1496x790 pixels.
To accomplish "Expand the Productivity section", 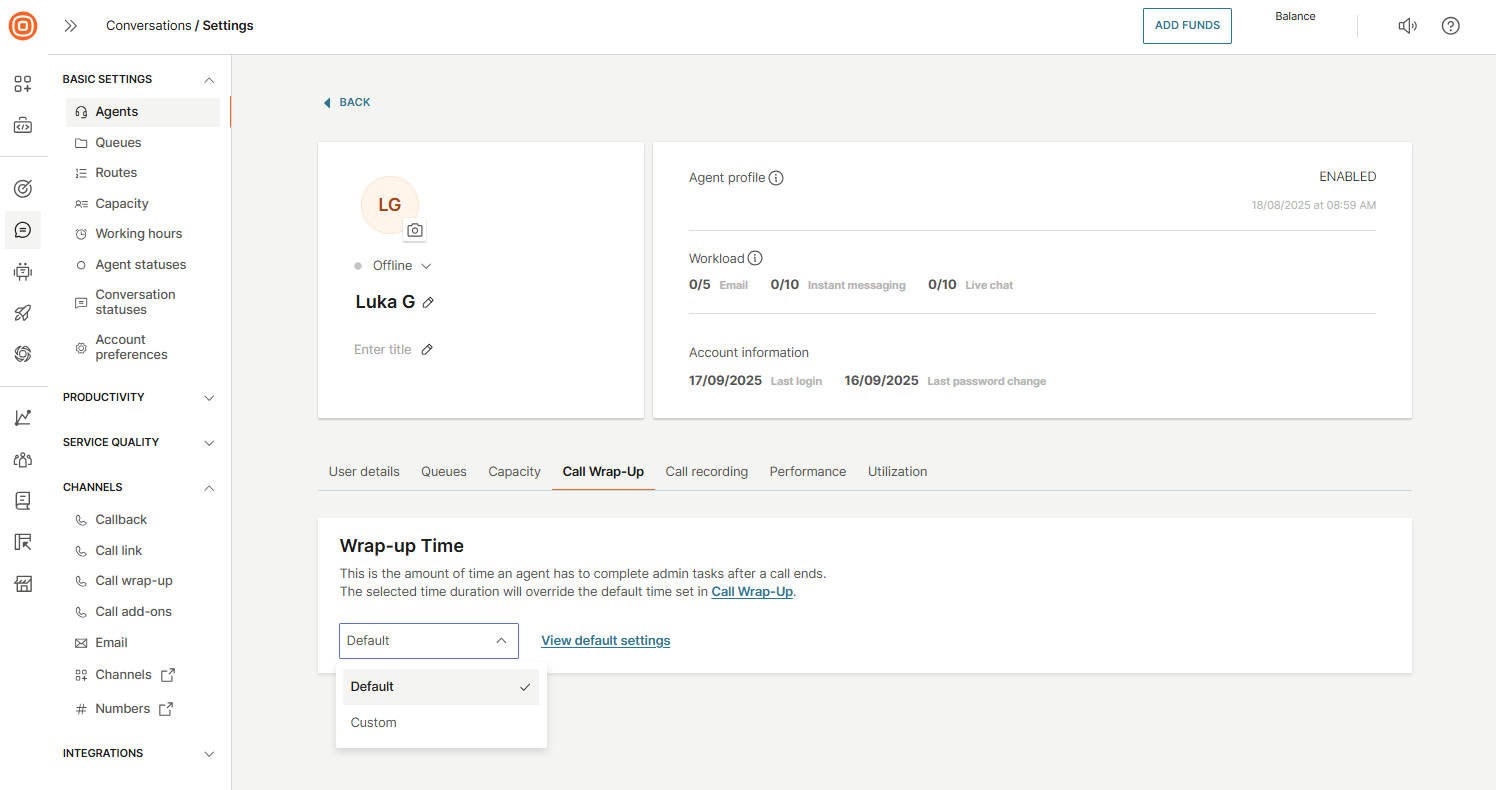I will point(209,398).
